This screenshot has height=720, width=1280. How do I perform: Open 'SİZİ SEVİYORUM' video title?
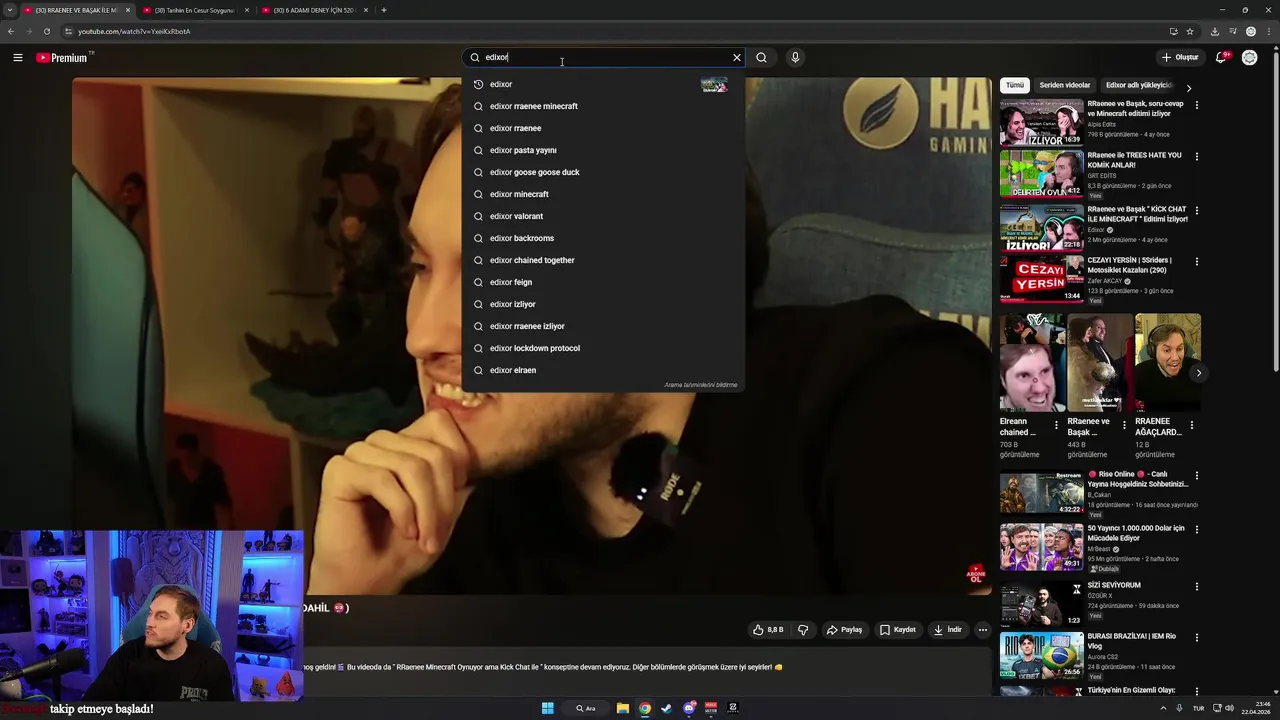coord(1114,585)
